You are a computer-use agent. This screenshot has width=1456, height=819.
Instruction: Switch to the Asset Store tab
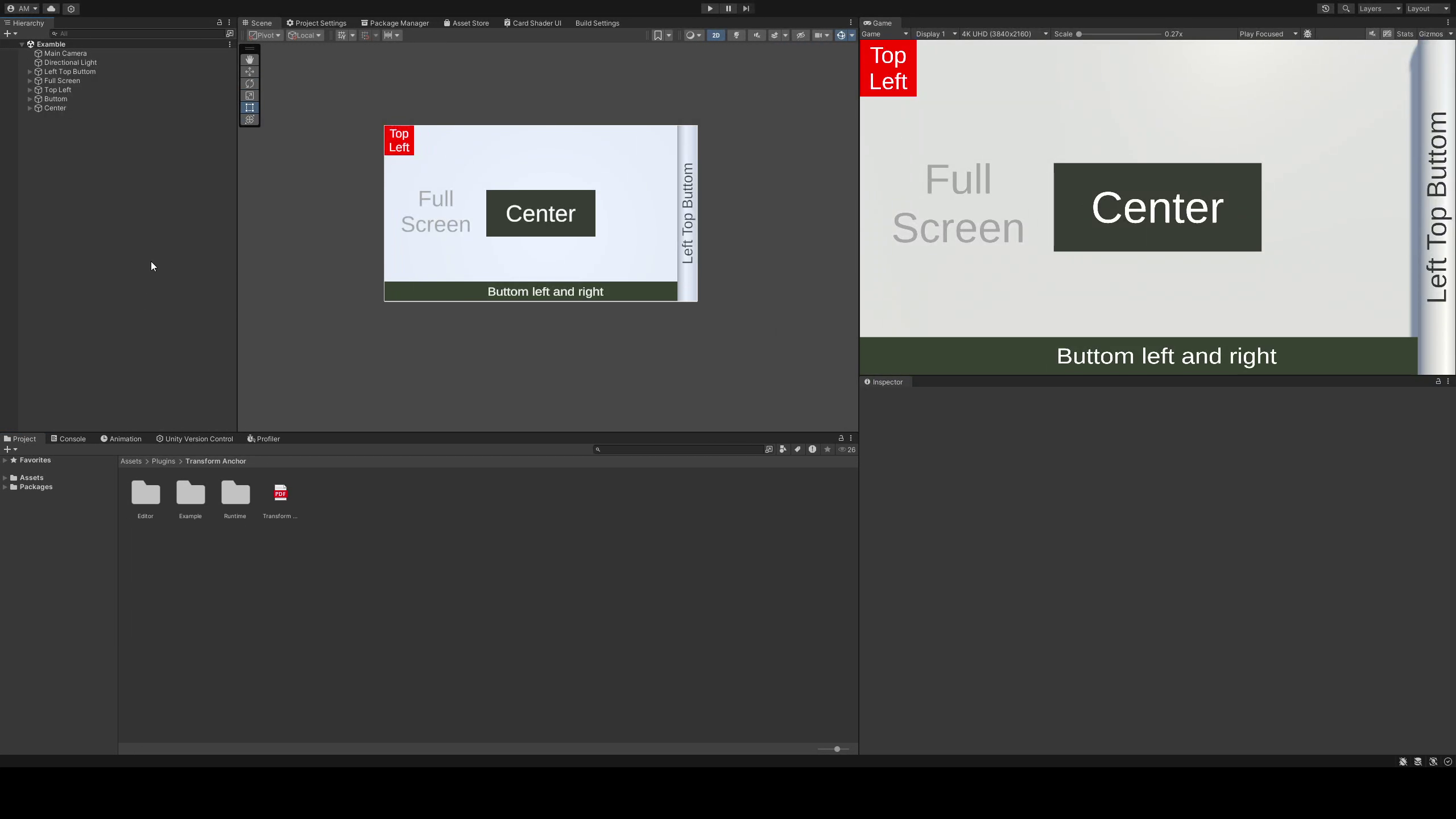pos(466,23)
